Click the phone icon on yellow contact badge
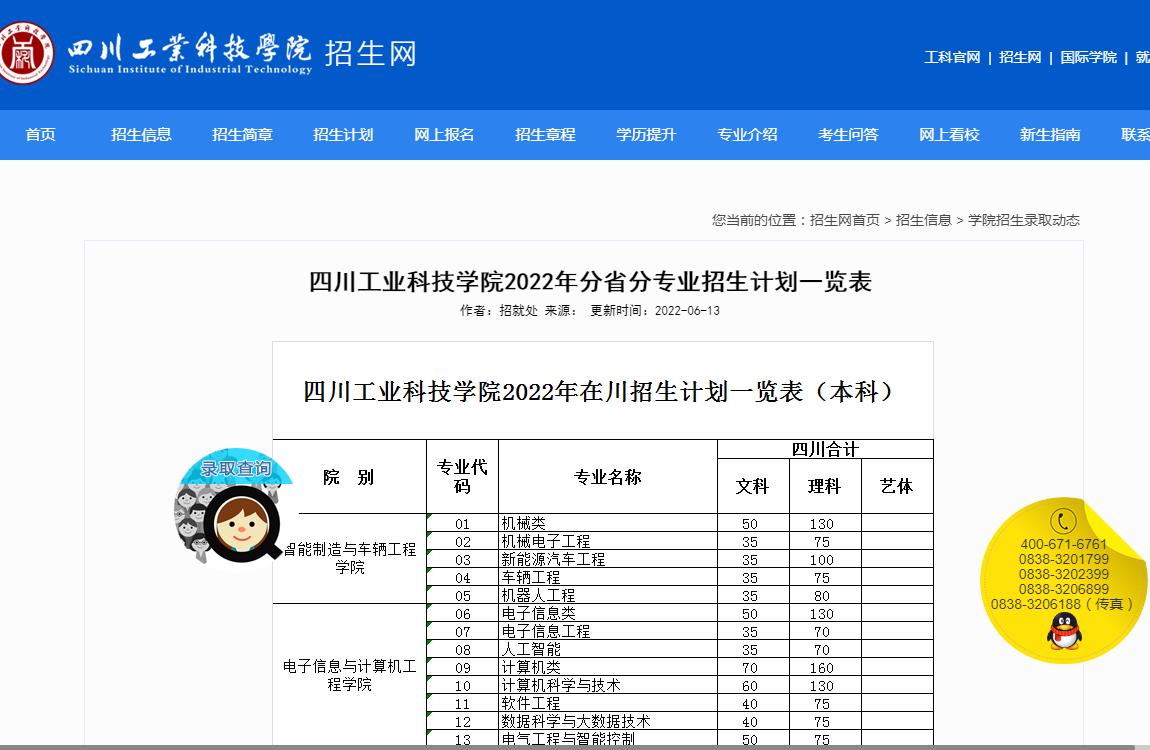 click(x=1063, y=521)
